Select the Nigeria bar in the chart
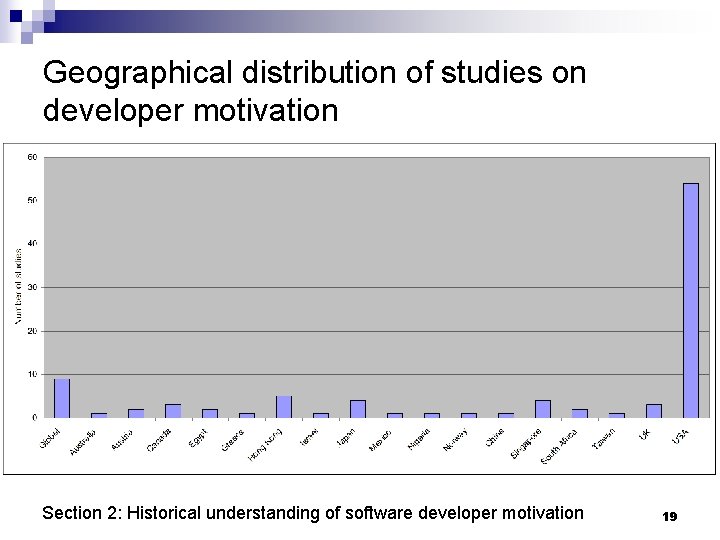Screen dimensions: 720x540 (x=432, y=416)
